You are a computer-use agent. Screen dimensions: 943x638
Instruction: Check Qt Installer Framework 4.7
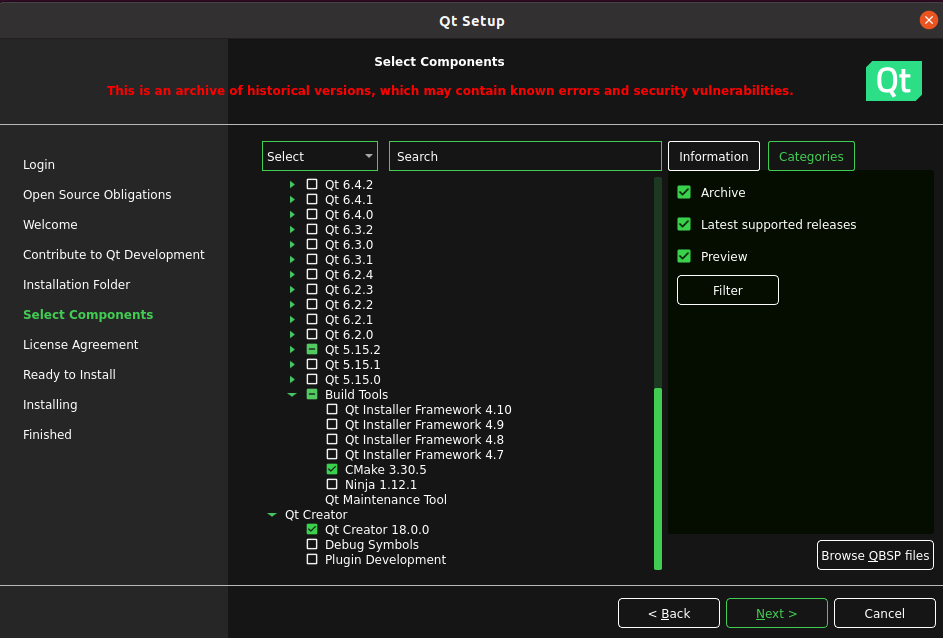click(332, 454)
